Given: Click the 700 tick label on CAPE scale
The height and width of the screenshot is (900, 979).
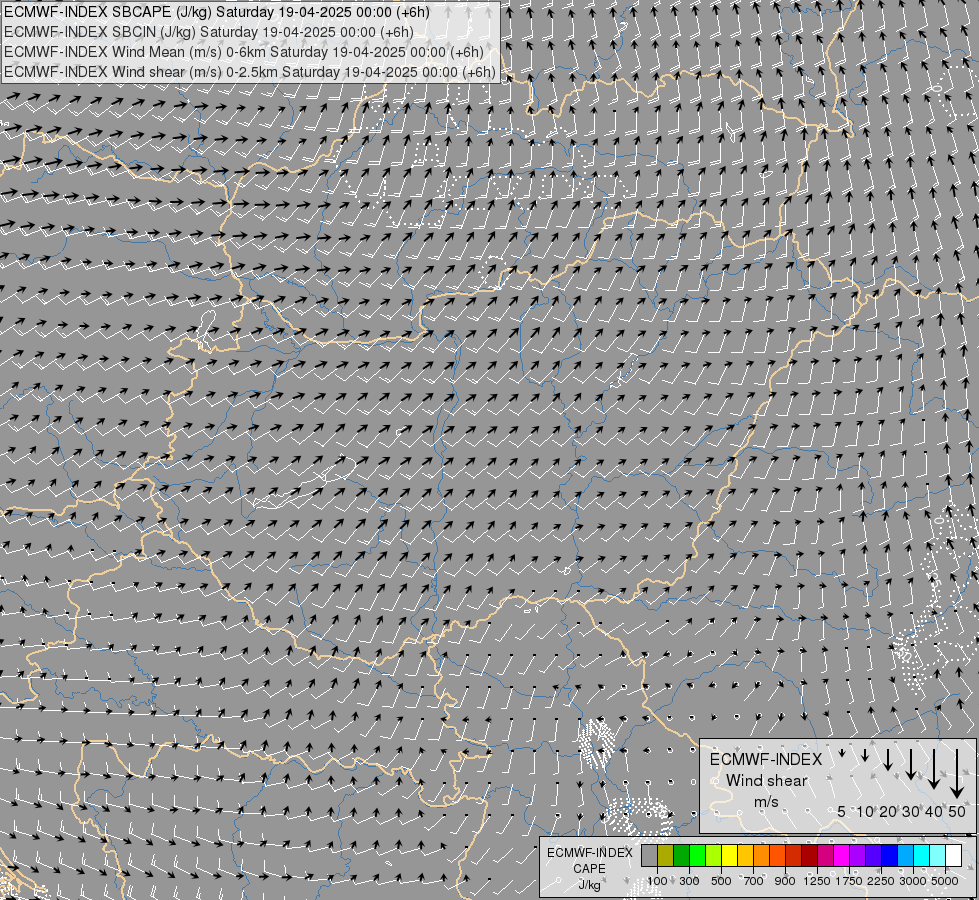Looking at the screenshot, I should point(754,881).
